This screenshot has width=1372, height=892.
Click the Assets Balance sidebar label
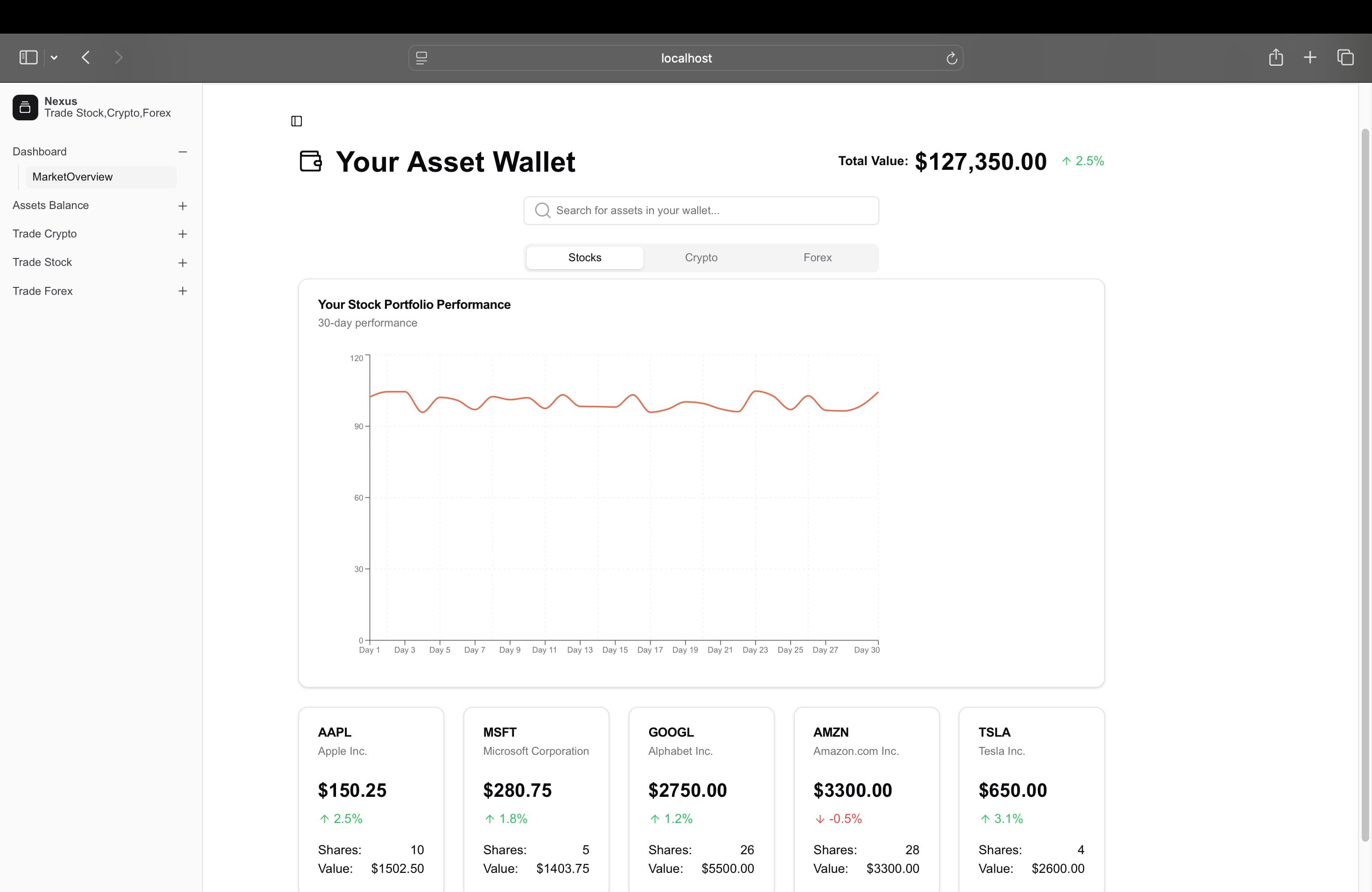(51, 205)
